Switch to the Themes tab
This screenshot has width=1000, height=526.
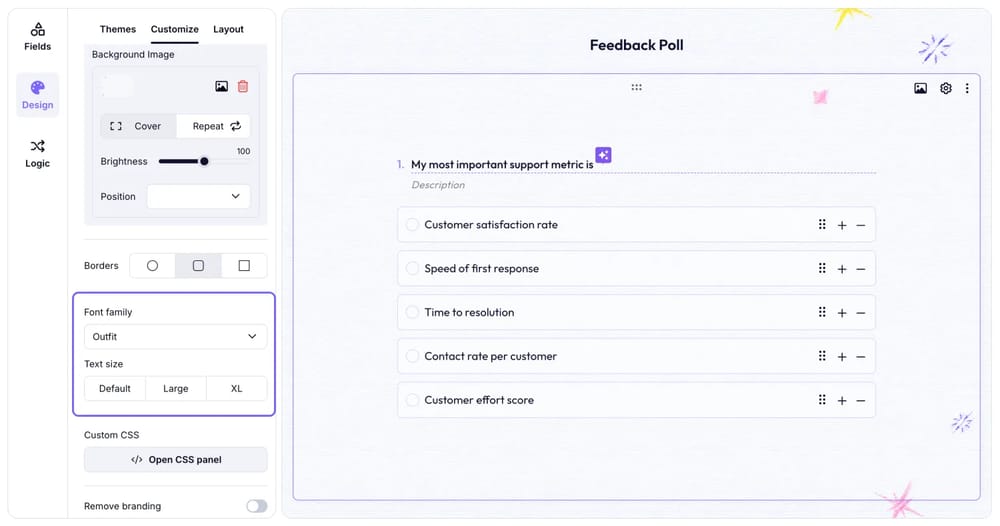tap(118, 29)
